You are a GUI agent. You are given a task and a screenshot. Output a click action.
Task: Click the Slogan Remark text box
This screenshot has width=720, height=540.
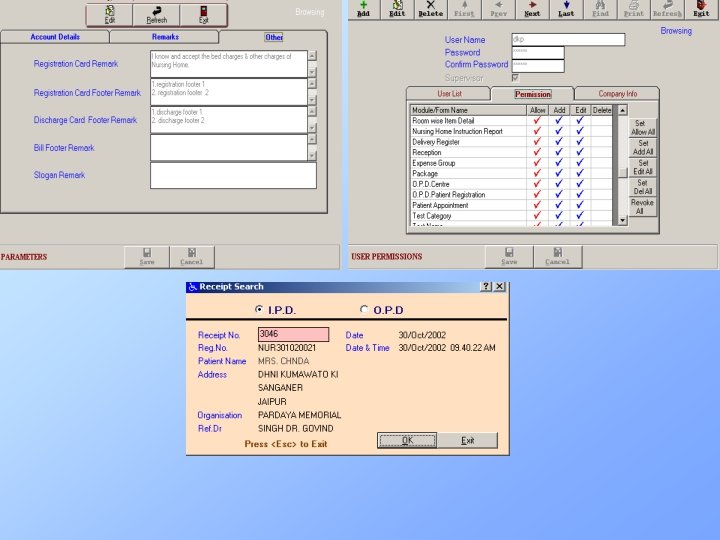(233, 175)
